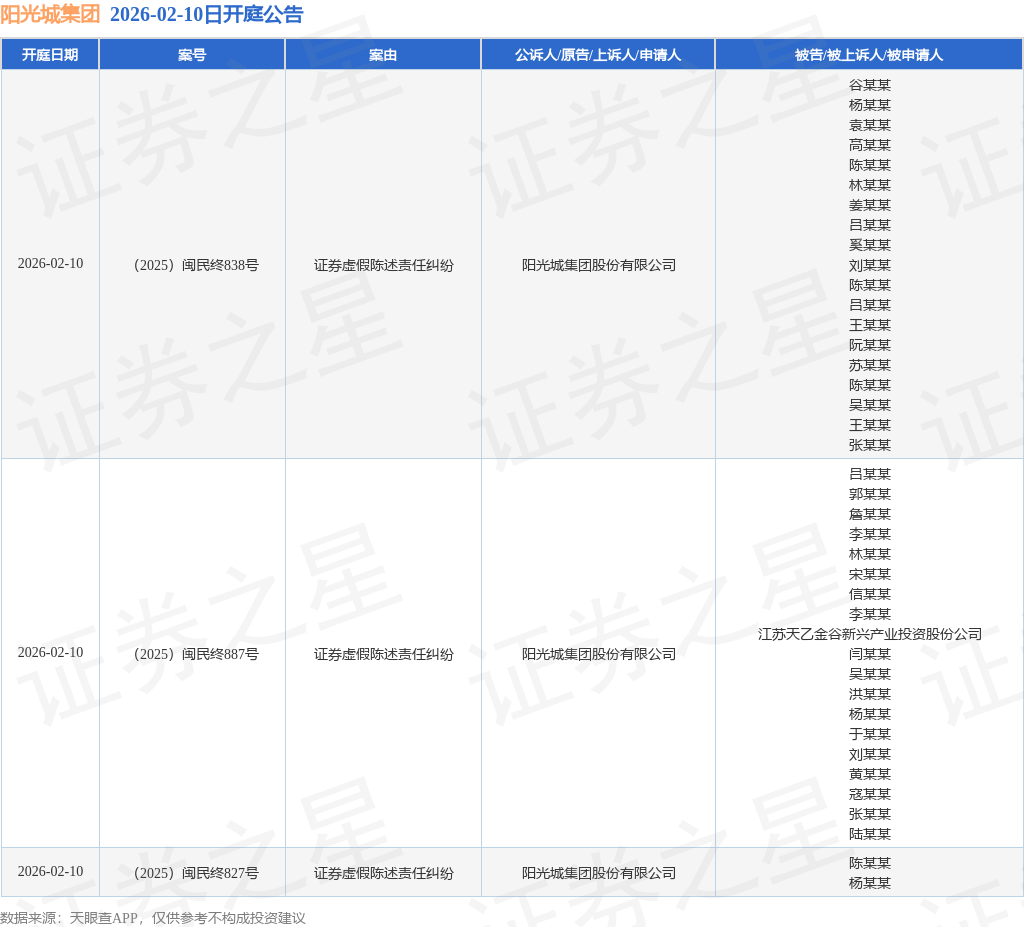Select the date in the 闽民终827号 row
Viewport: 1024px width, 927px height.
(x=50, y=871)
